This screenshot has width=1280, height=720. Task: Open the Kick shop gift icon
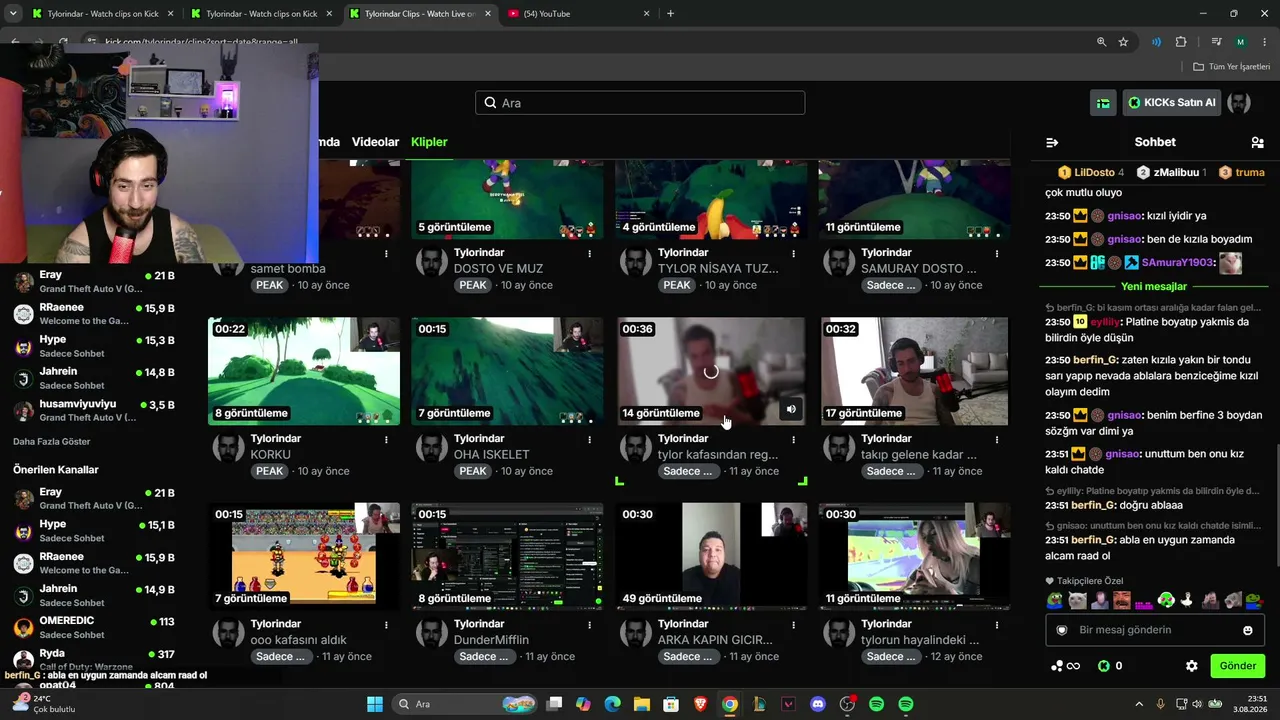(1103, 103)
